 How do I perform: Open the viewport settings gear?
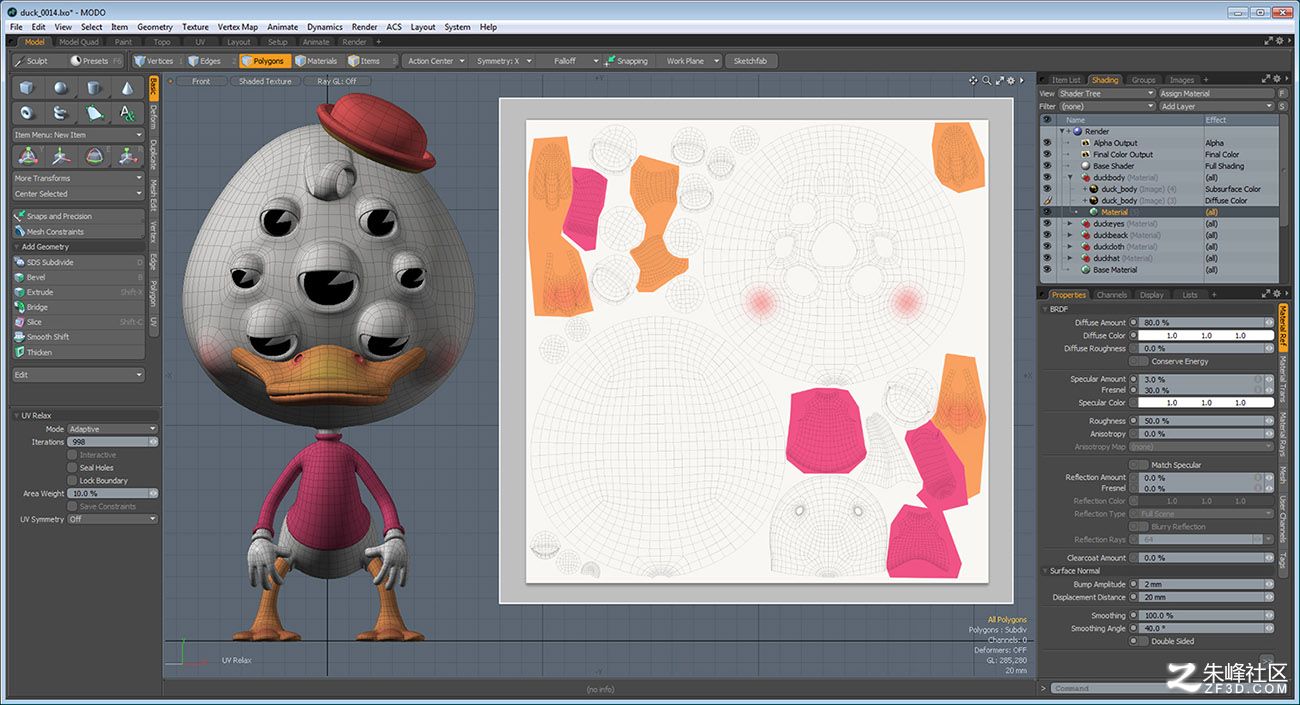pos(1010,80)
